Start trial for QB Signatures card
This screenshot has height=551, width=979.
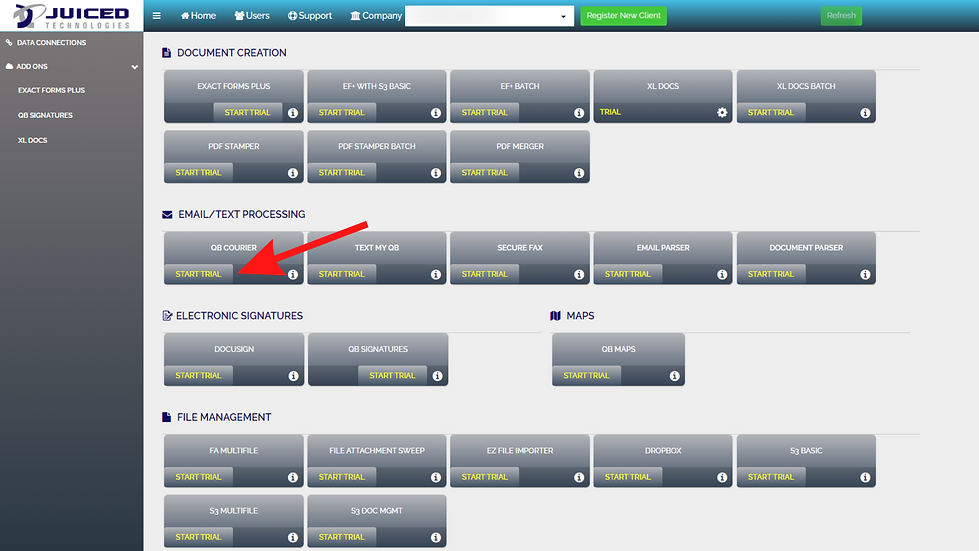pos(392,375)
